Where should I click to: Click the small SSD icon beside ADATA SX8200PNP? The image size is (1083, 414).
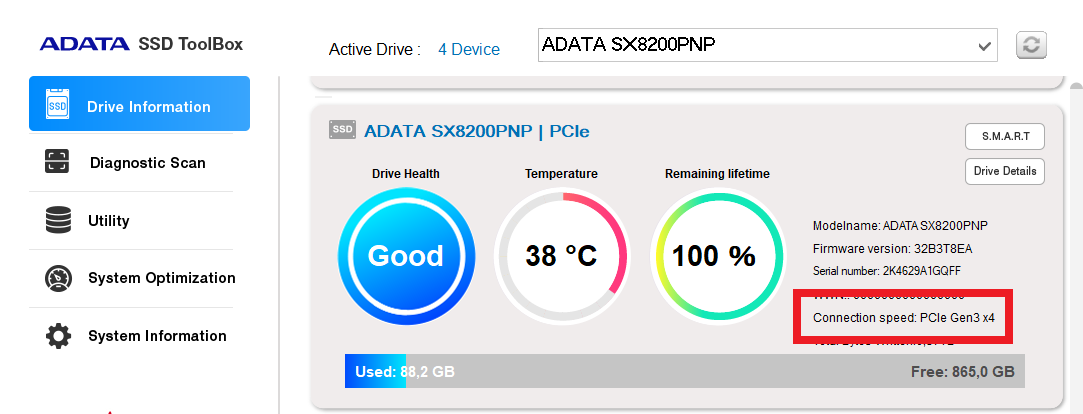pos(342,129)
